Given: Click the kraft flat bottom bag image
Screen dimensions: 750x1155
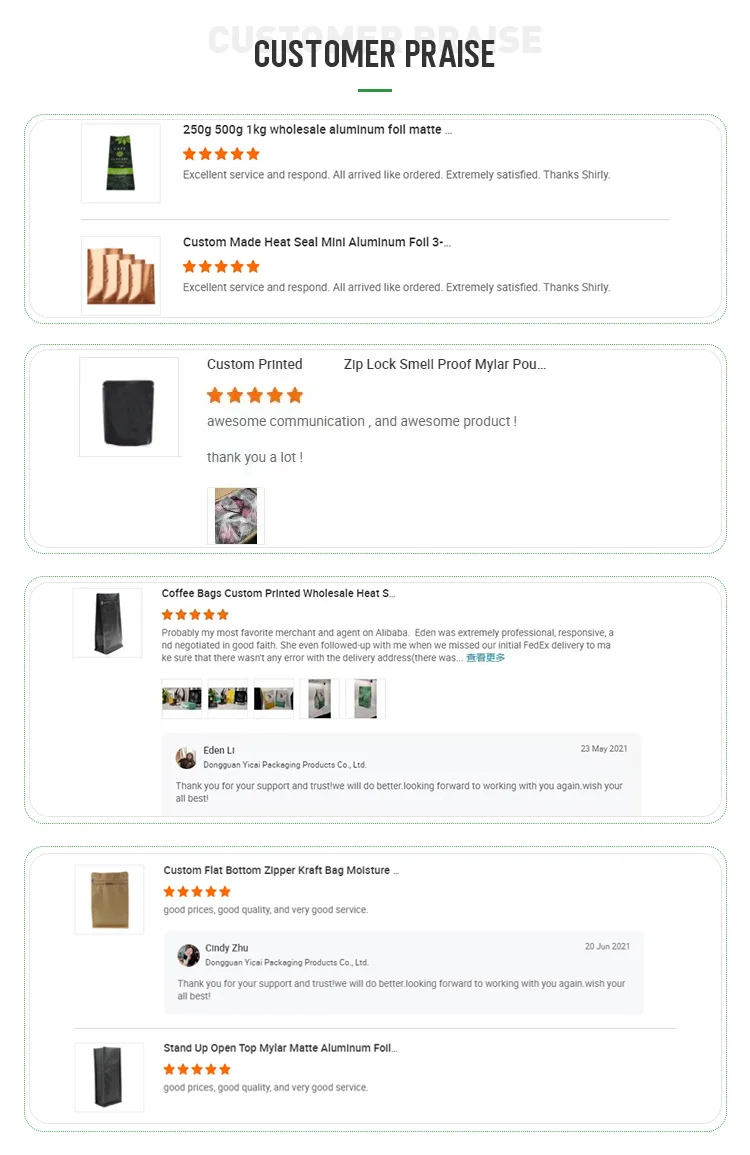Looking at the screenshot, I should [109, 900].
